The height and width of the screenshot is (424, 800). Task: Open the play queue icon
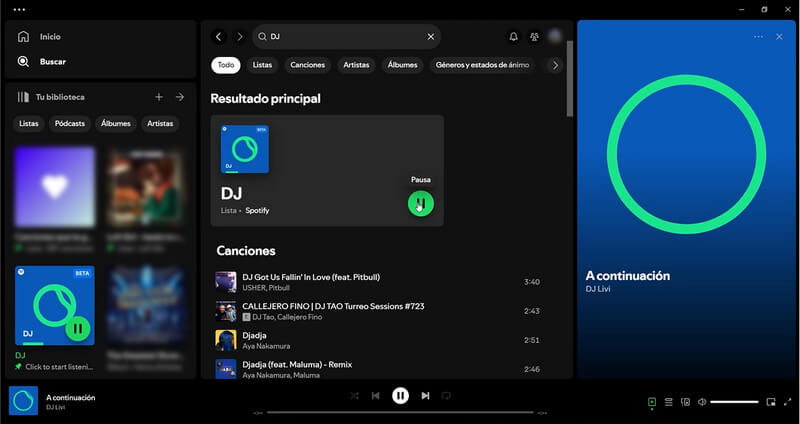point(668,402)
